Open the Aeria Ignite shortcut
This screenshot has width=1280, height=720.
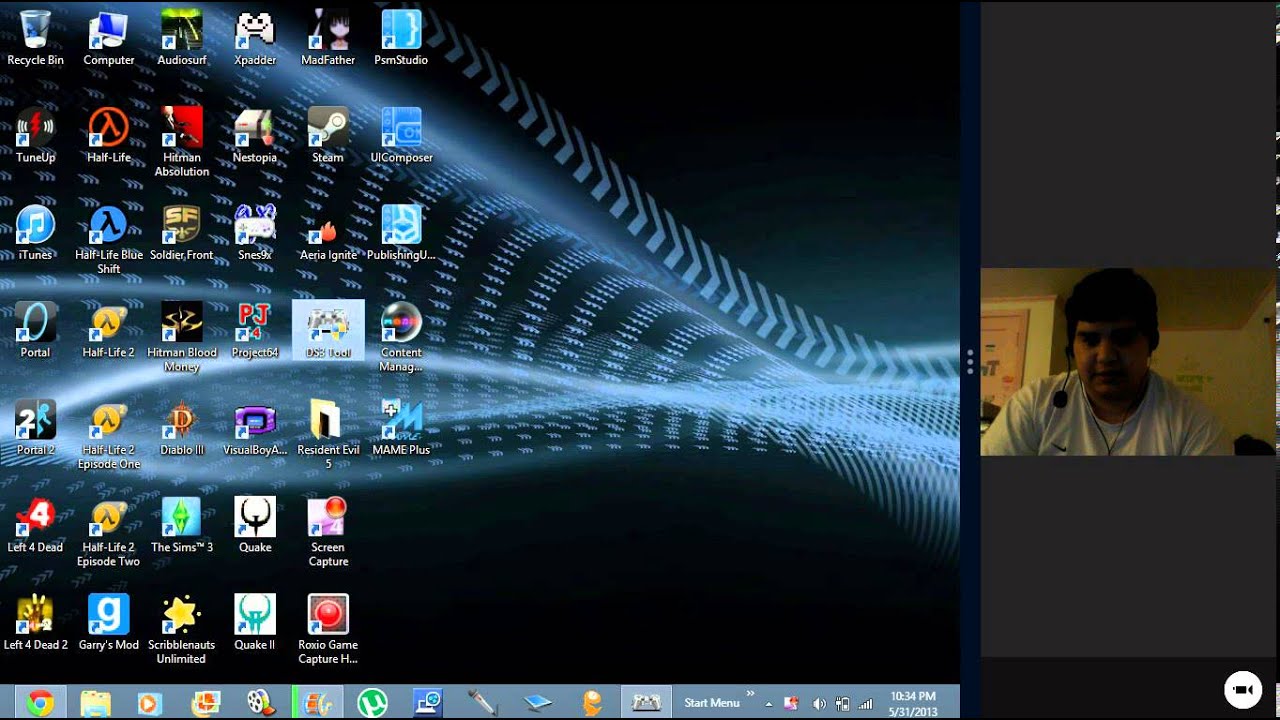click(328, 234)
